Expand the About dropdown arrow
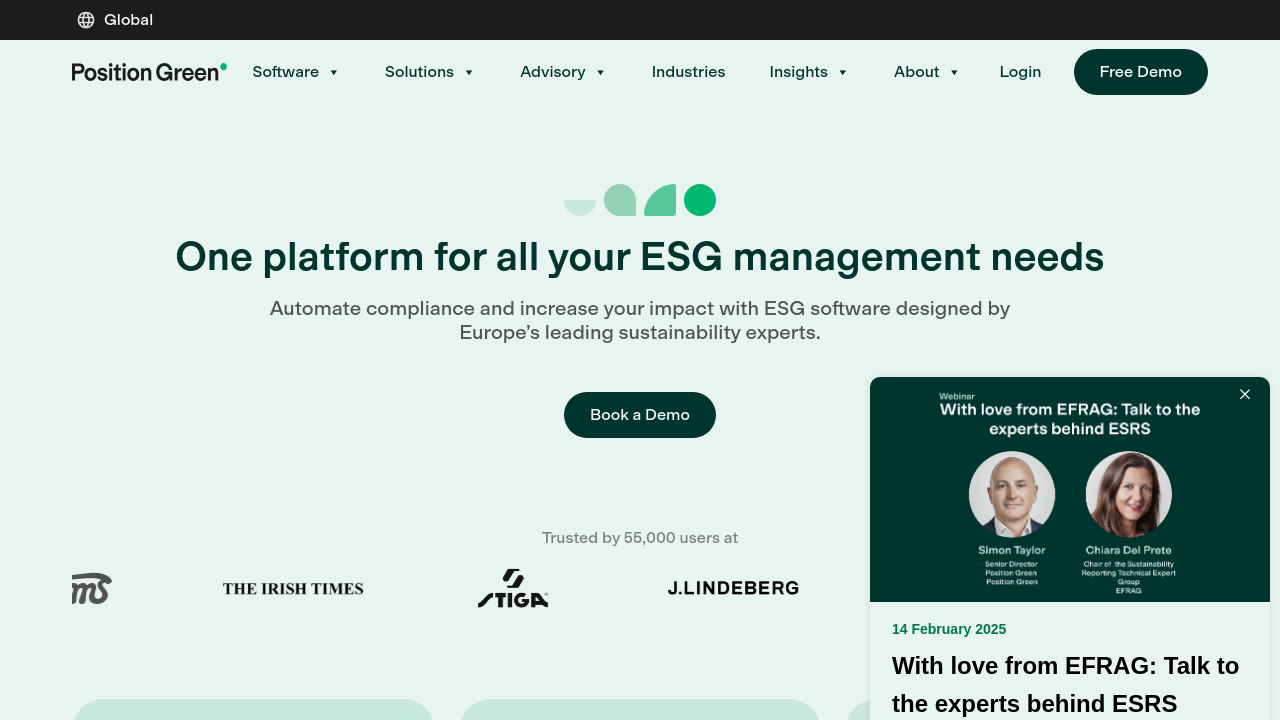 (954, 72)
